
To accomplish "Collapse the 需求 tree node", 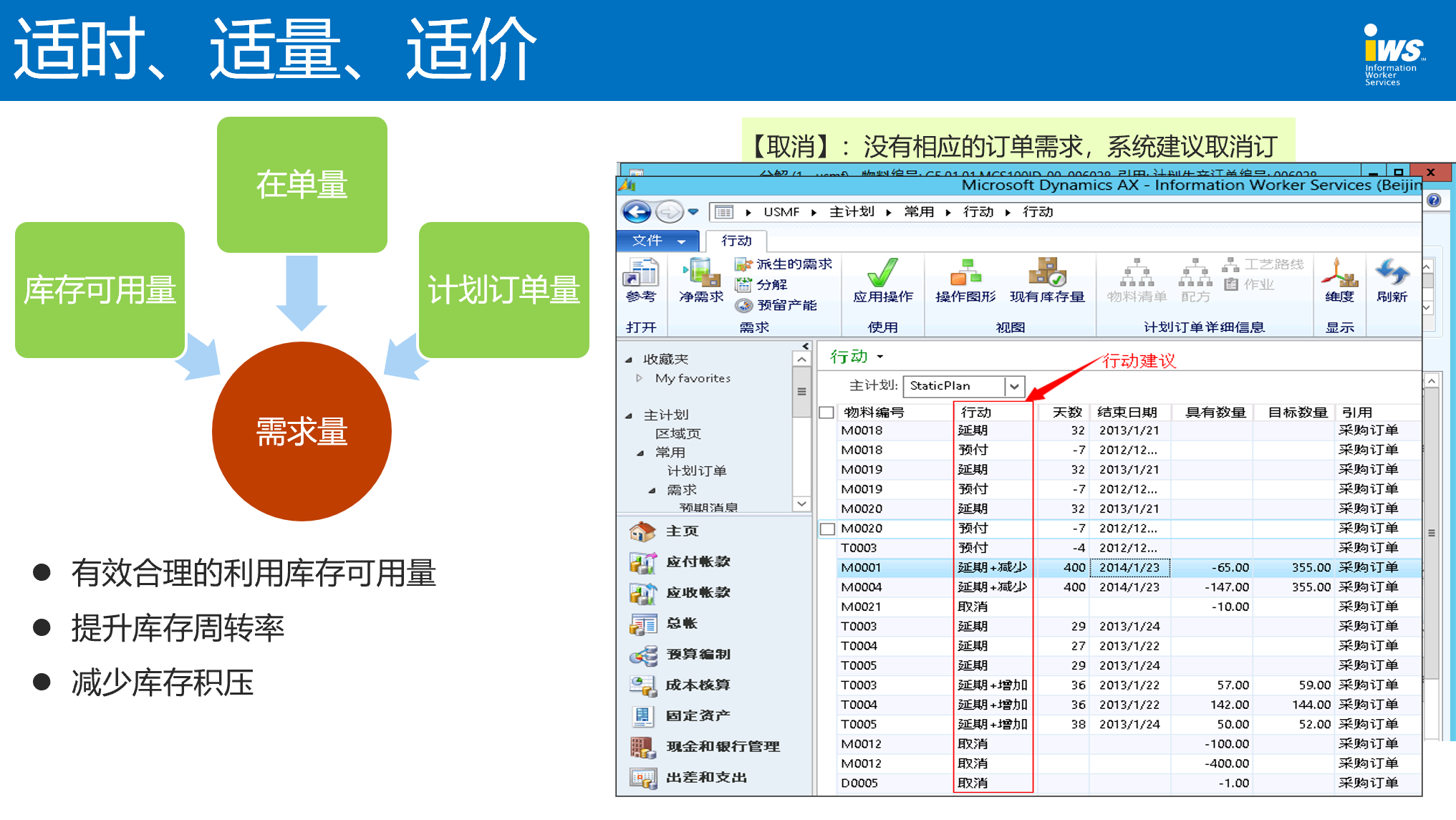I will coord(652,491).
